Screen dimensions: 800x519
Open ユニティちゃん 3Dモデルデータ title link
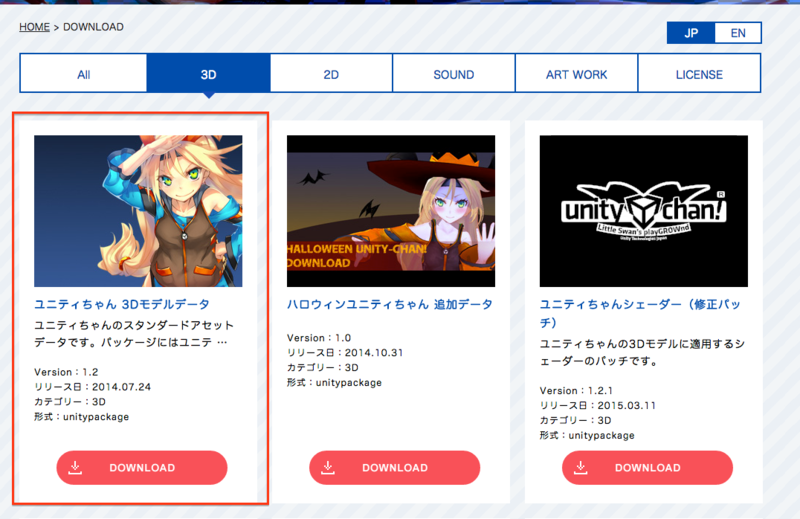pyautogui.click(x=122, y=304)
